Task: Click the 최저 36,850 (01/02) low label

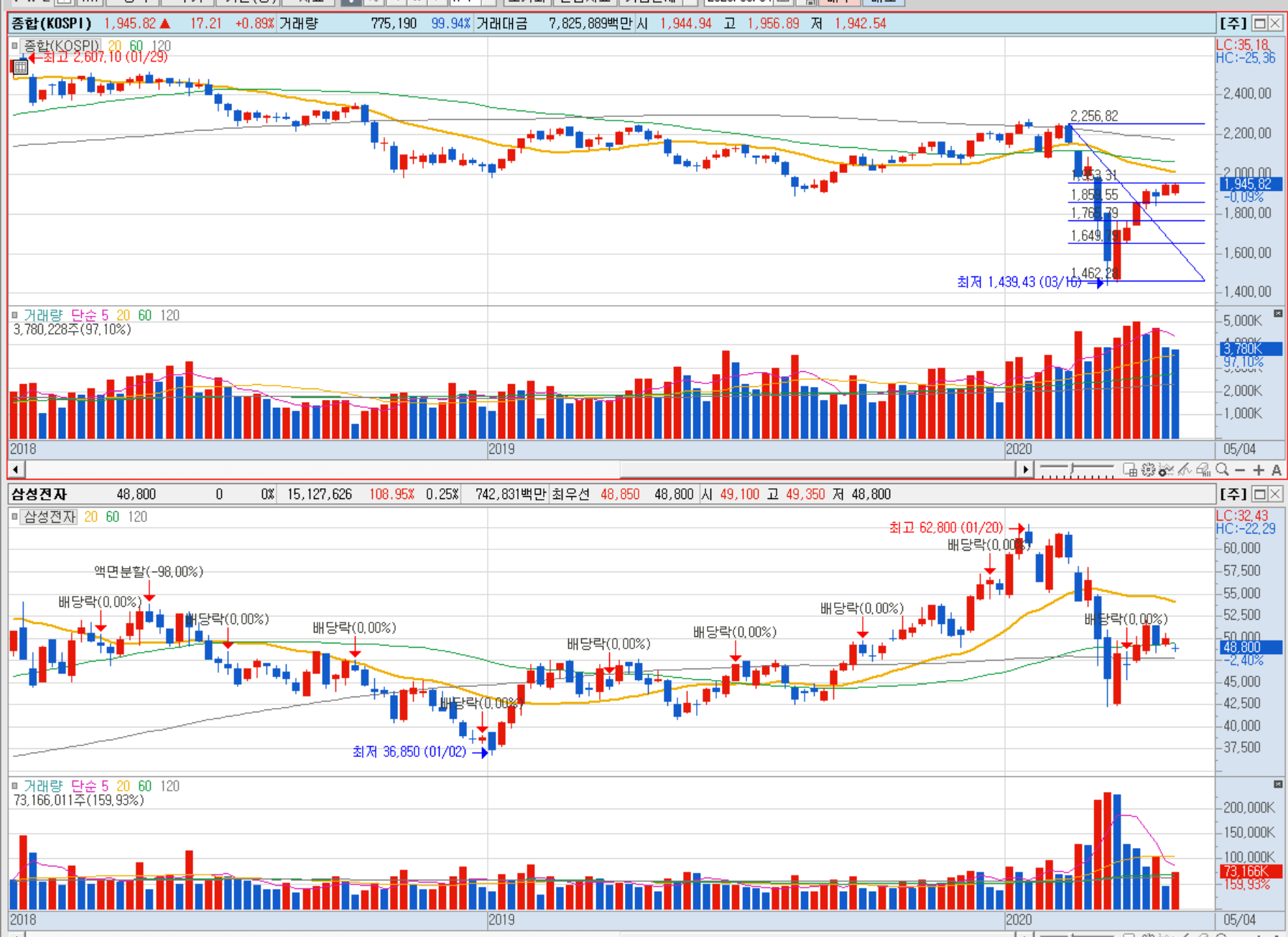Action: point(409,752)
